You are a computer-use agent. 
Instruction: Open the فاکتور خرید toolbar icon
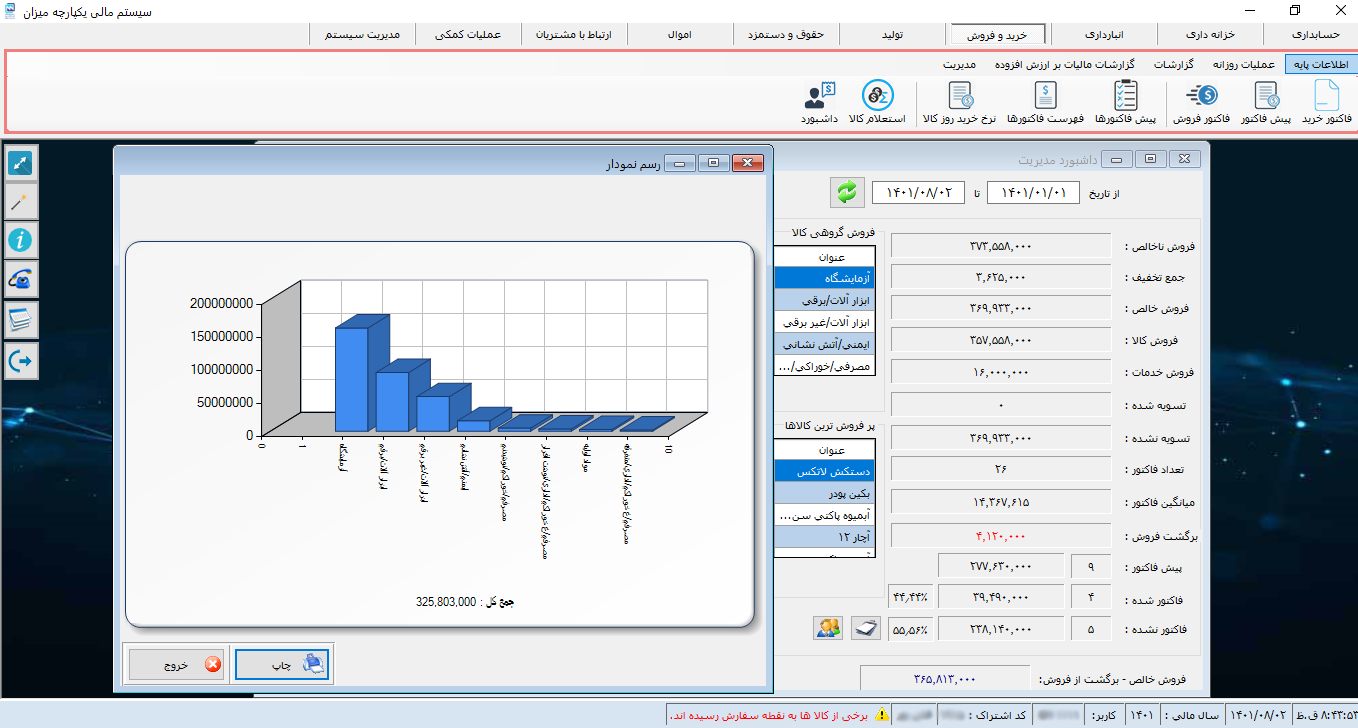tap(1326, 103)
